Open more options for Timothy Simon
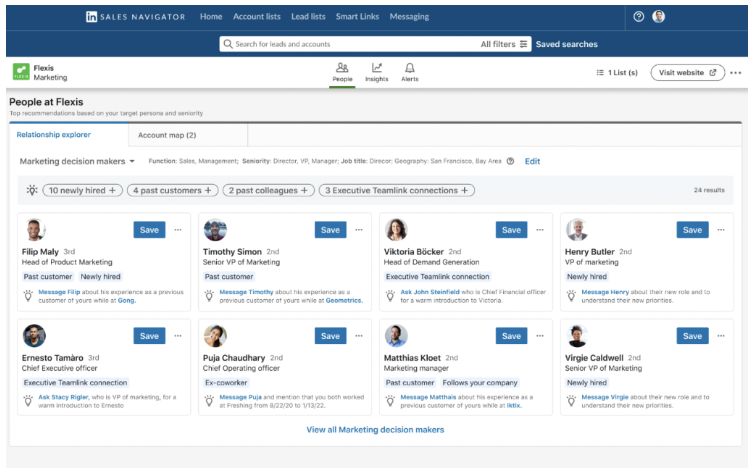Viewport: 755px width, 474px height. pos(359,230)
